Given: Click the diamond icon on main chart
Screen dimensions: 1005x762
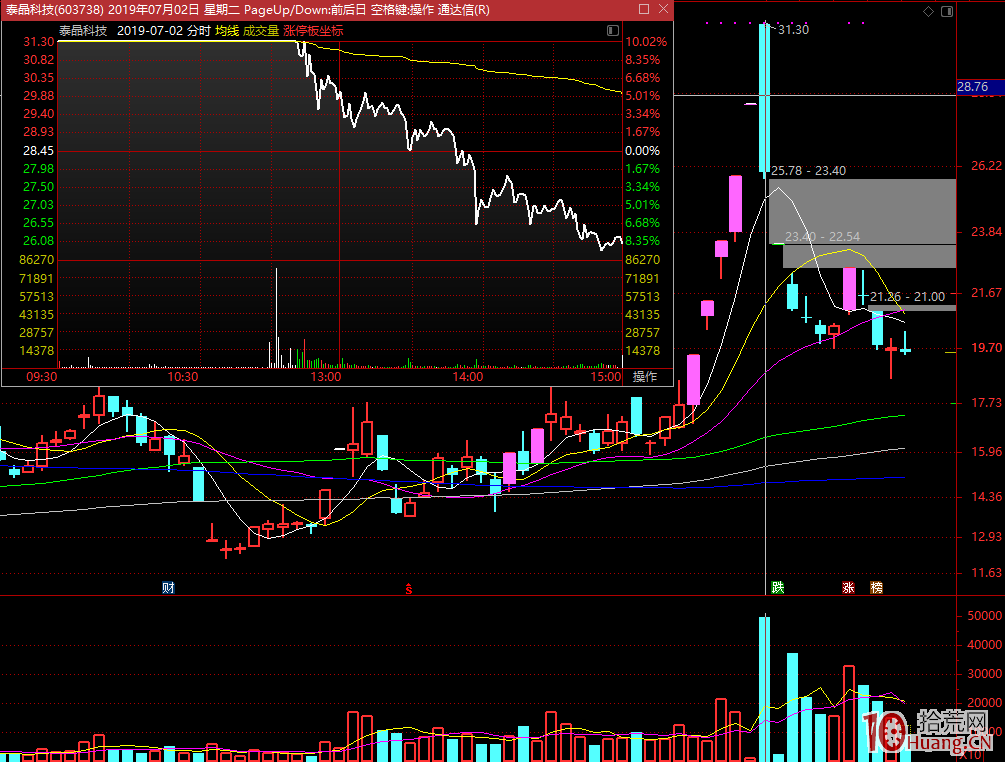Looking at the screenshot, I should click(929, 11).
